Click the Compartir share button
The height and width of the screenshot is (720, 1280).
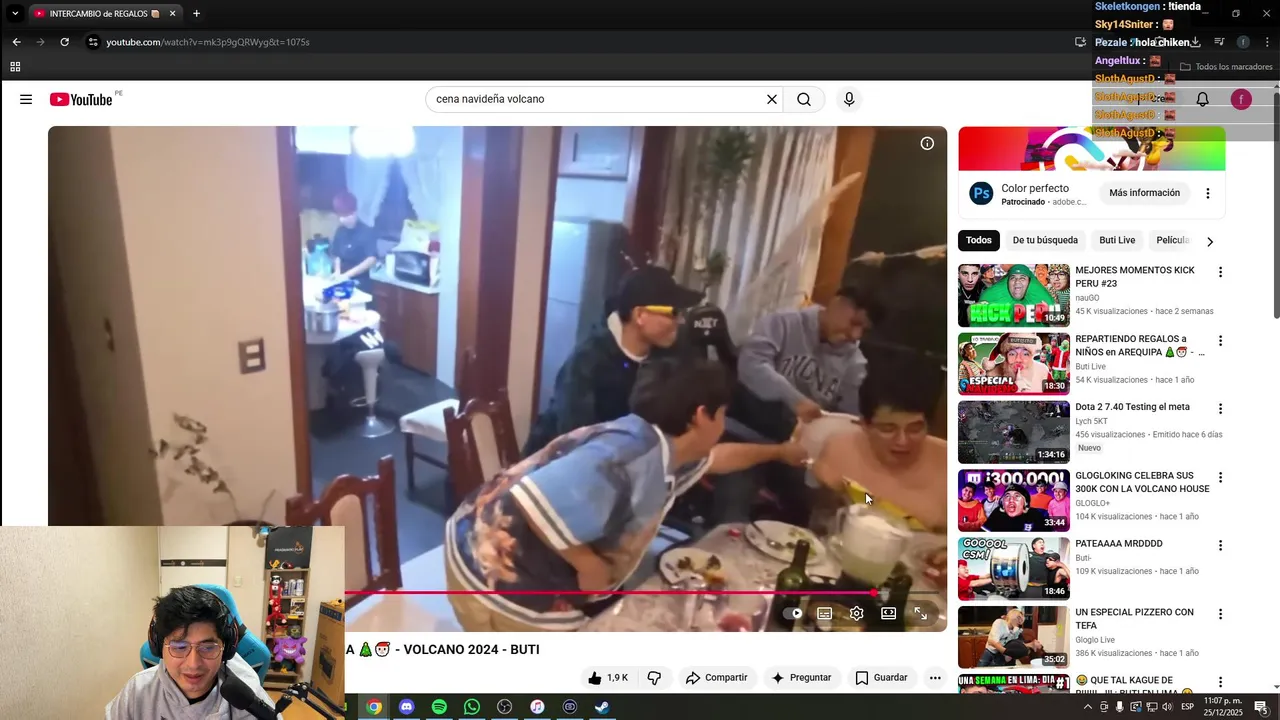point(716,677)
